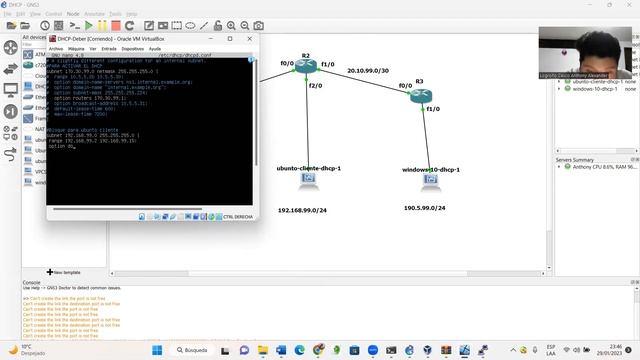Select ubuntu-cliente-dhcp-1 node on canvas
The height and width of the screenshot is (360, 640).
tap(309, 181)
